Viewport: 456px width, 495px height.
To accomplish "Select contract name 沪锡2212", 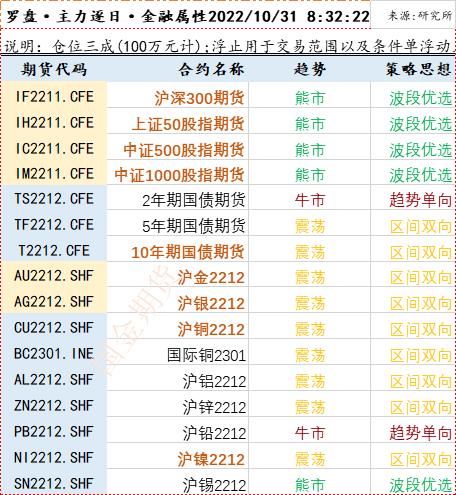I will (214, 485).
